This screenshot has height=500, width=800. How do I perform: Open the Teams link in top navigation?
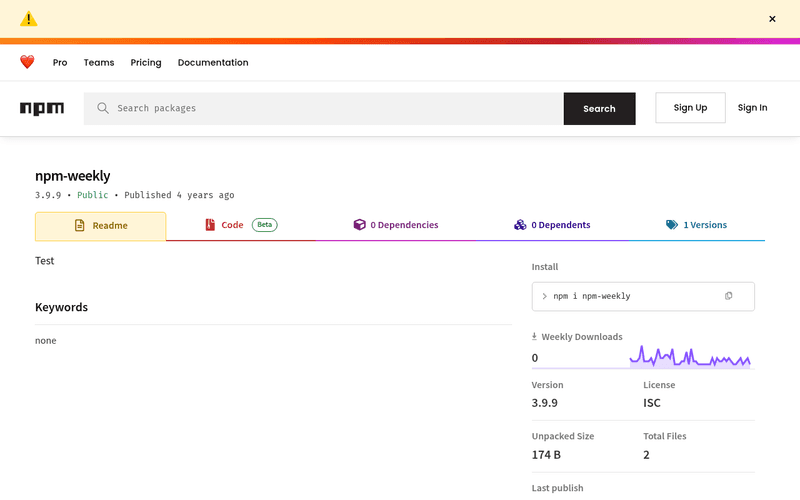[99, 62]
